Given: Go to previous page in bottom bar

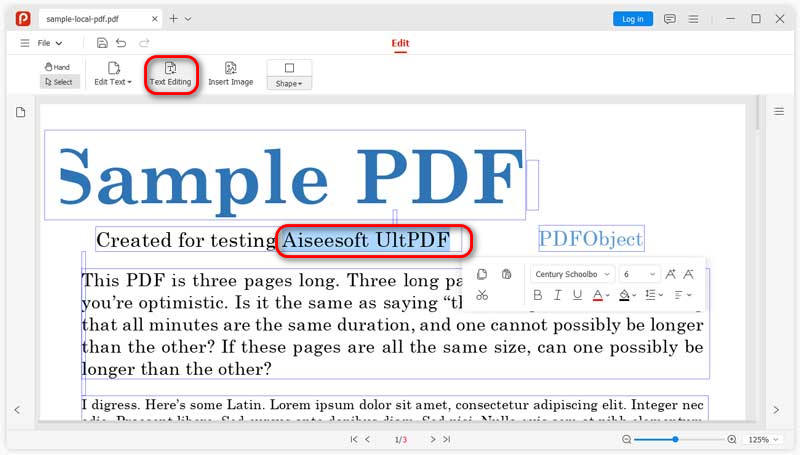Looking at the screenshot, I should pyautogui.click(x=367, y=439).
